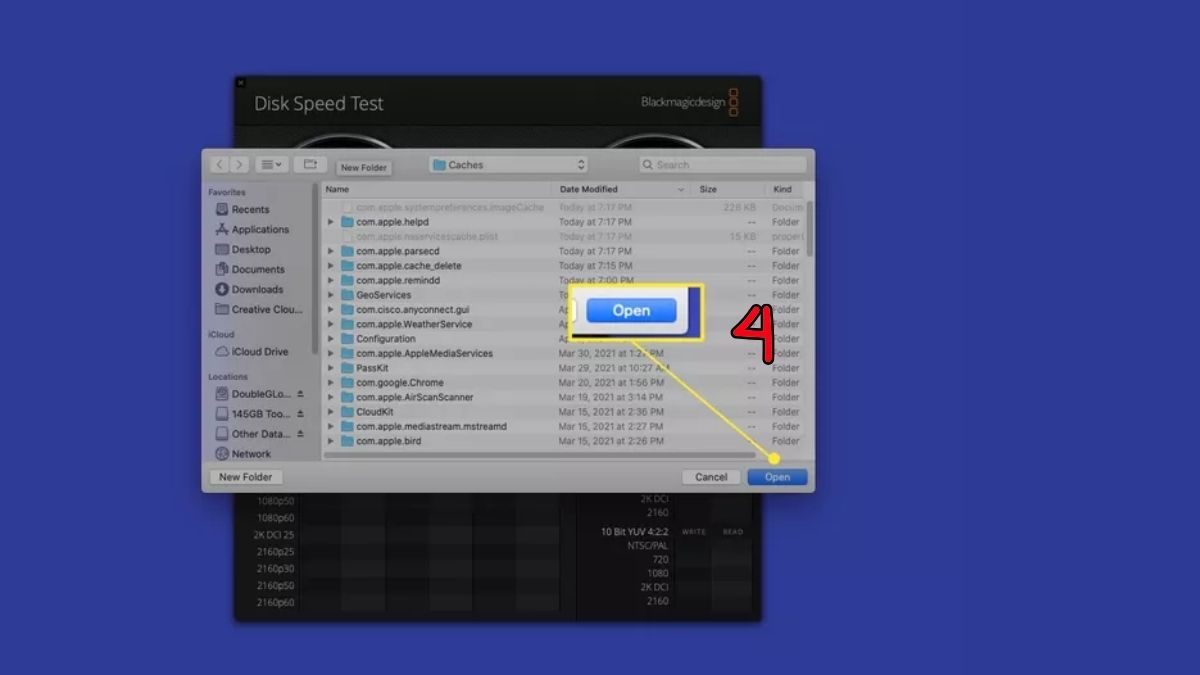The width and height of the screenshot is (1200, 675).
Task: Toggle the Date Modified sort chevron
Action: pyautogui.click(x=681, y=189)
